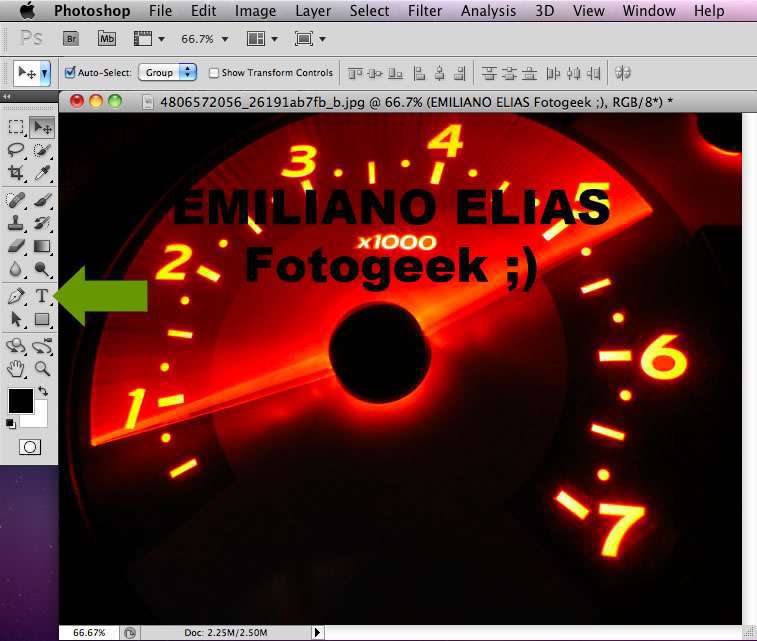Click the black foreground color swatch

(x=20, y=400)
